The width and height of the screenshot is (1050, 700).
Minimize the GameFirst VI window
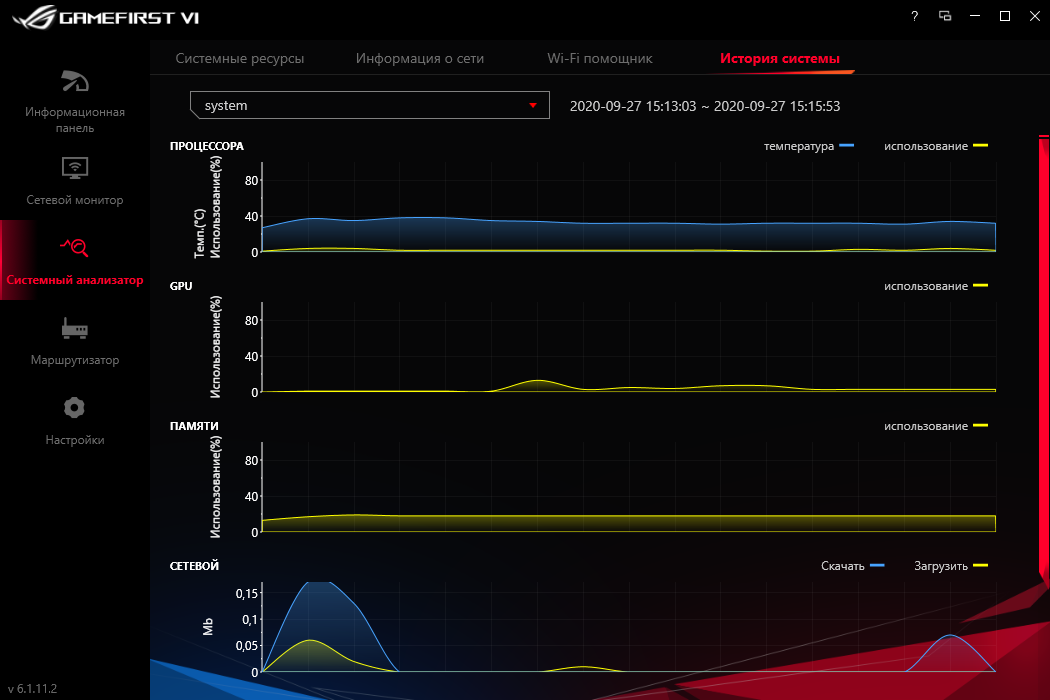pos(975,16)
